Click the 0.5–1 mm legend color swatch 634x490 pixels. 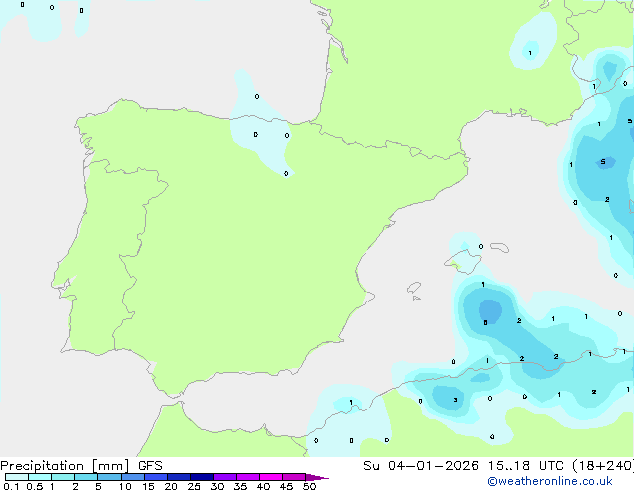(x=40, y=477)
